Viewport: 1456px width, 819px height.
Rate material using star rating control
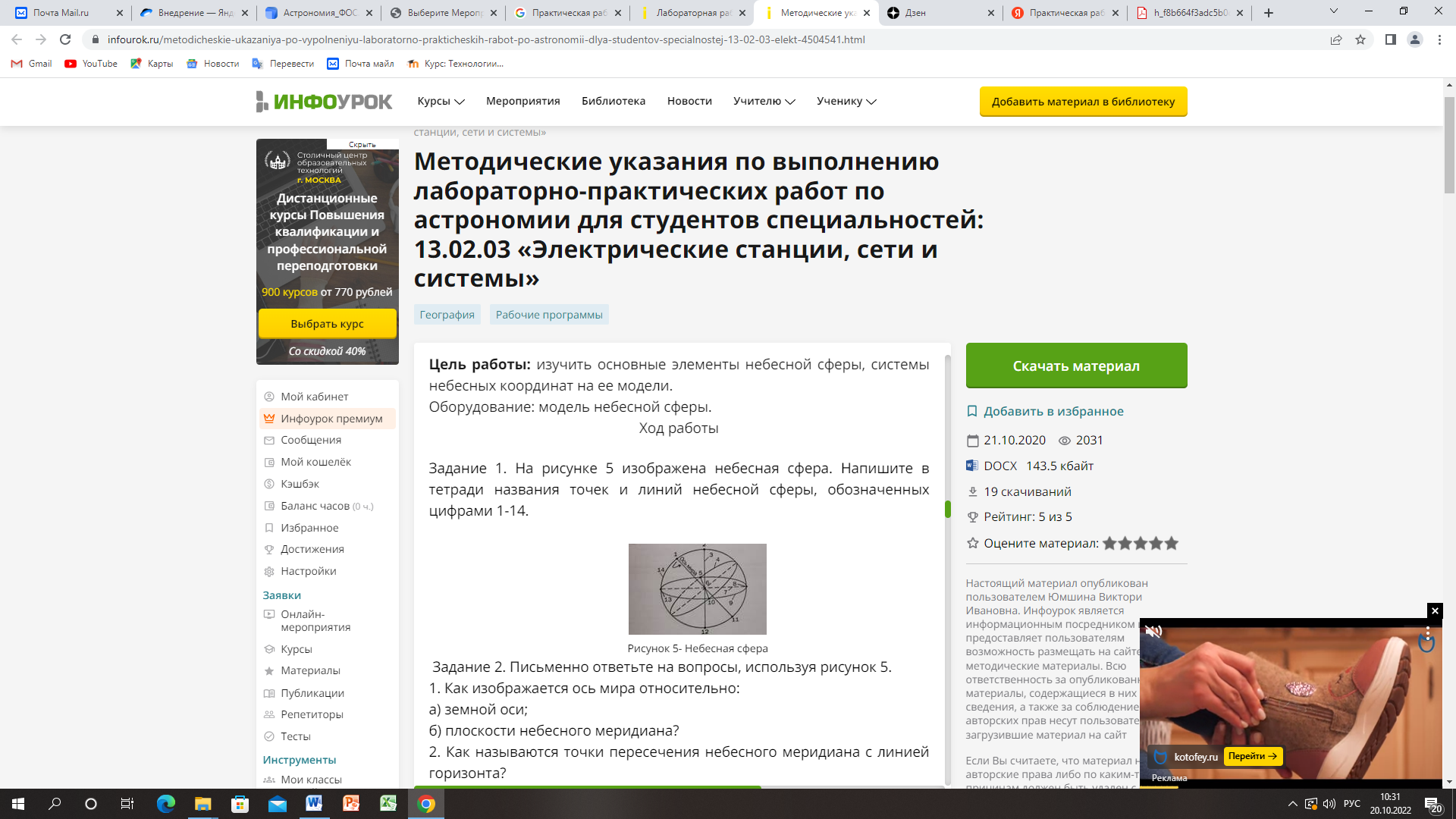coord(1140,543)
